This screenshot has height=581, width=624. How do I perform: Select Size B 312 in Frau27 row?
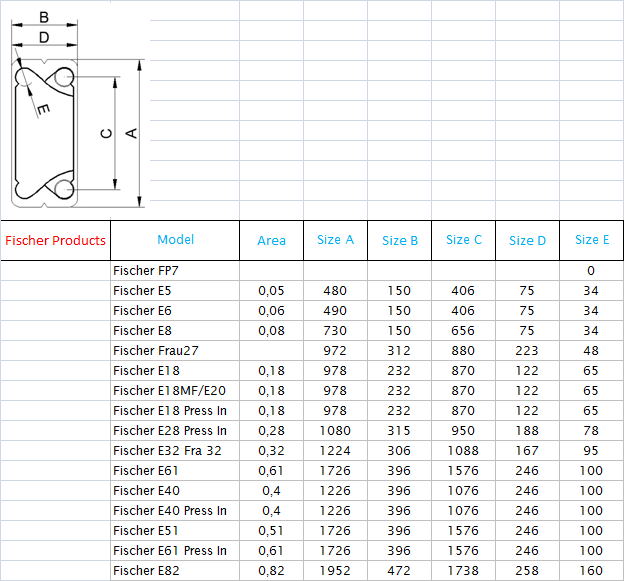(x=400, y=351)
